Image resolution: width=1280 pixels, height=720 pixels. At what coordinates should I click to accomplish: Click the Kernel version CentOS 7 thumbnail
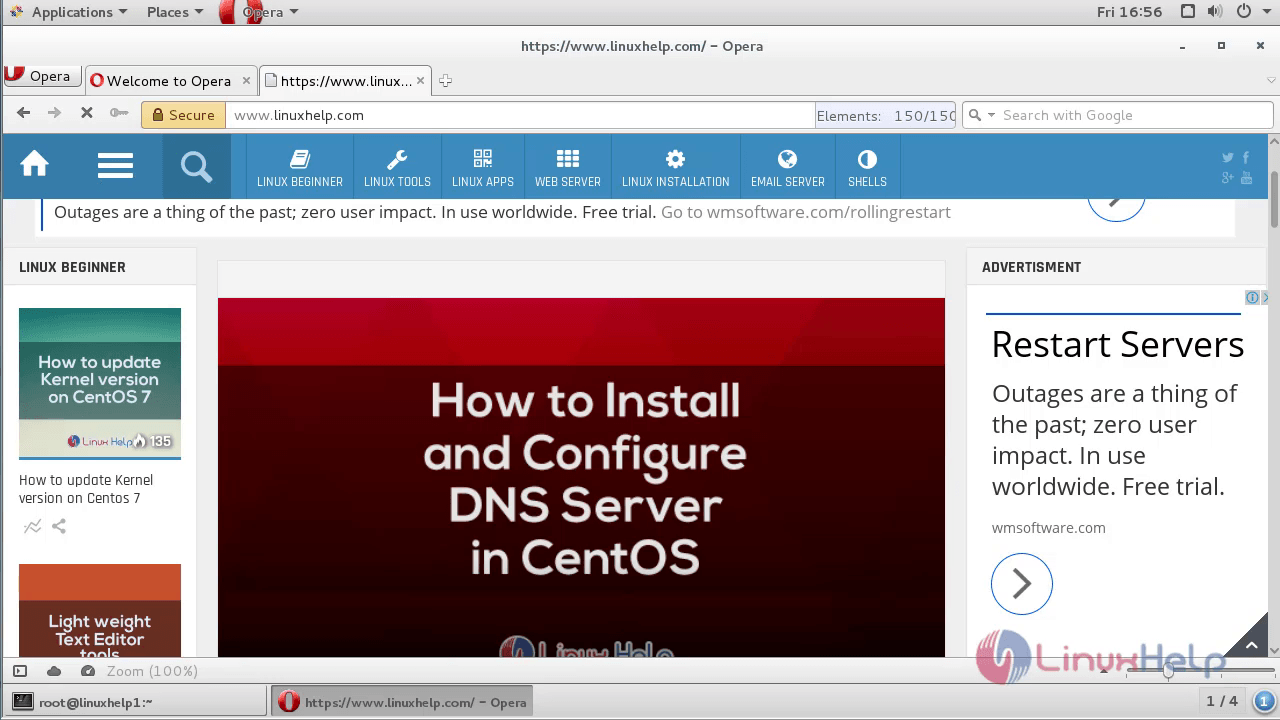[100, 383]
